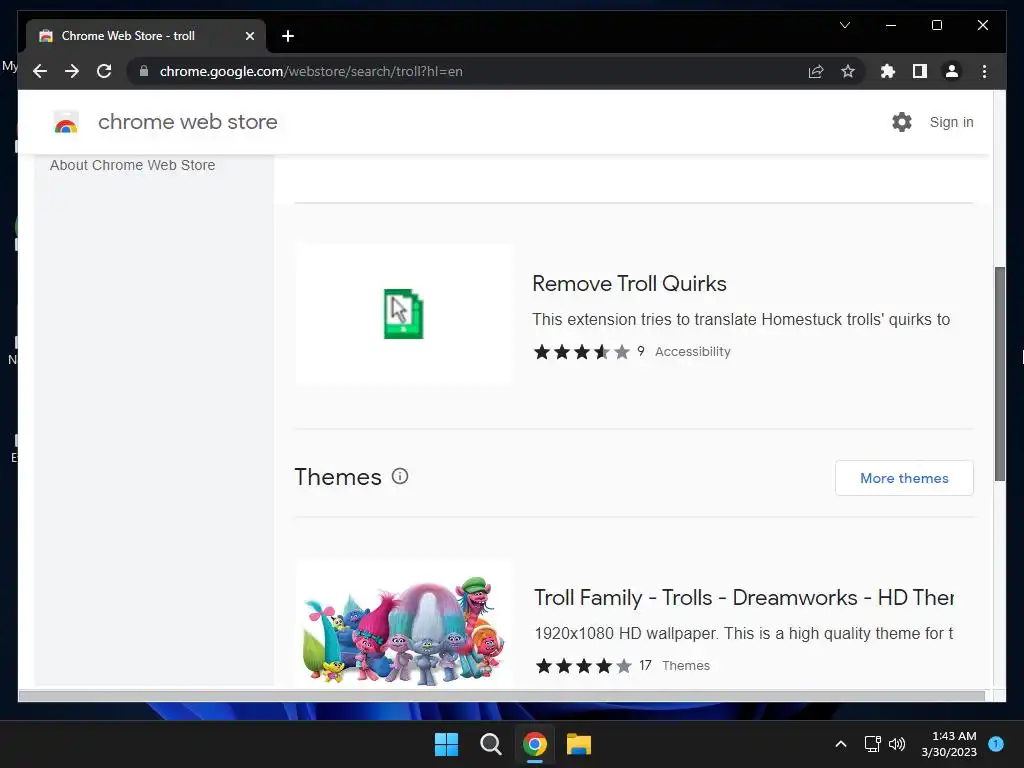Open Windows taskbar search
Image resolution: width=1024 pixels, height=768 pixels.
[x=490, y=744]
